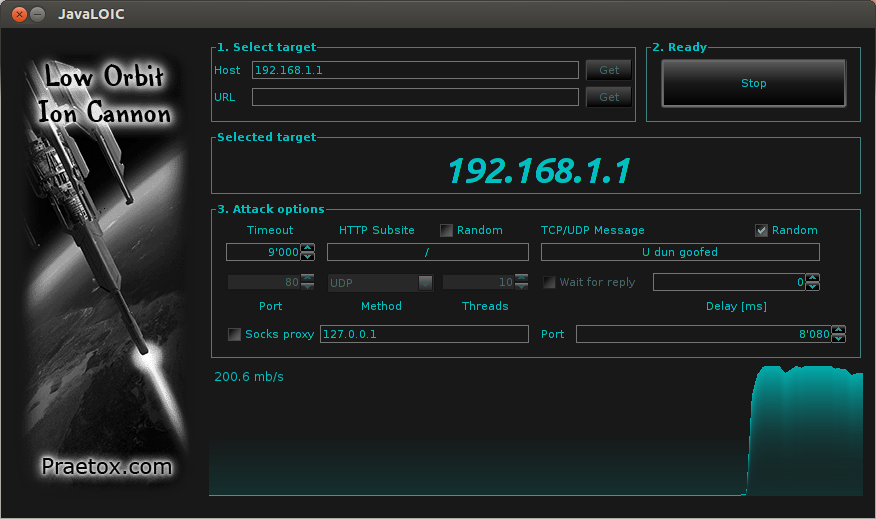
Task: Decrease the Delay [ms] spinner
Action: pyautogui.click(x=812, y=286)
